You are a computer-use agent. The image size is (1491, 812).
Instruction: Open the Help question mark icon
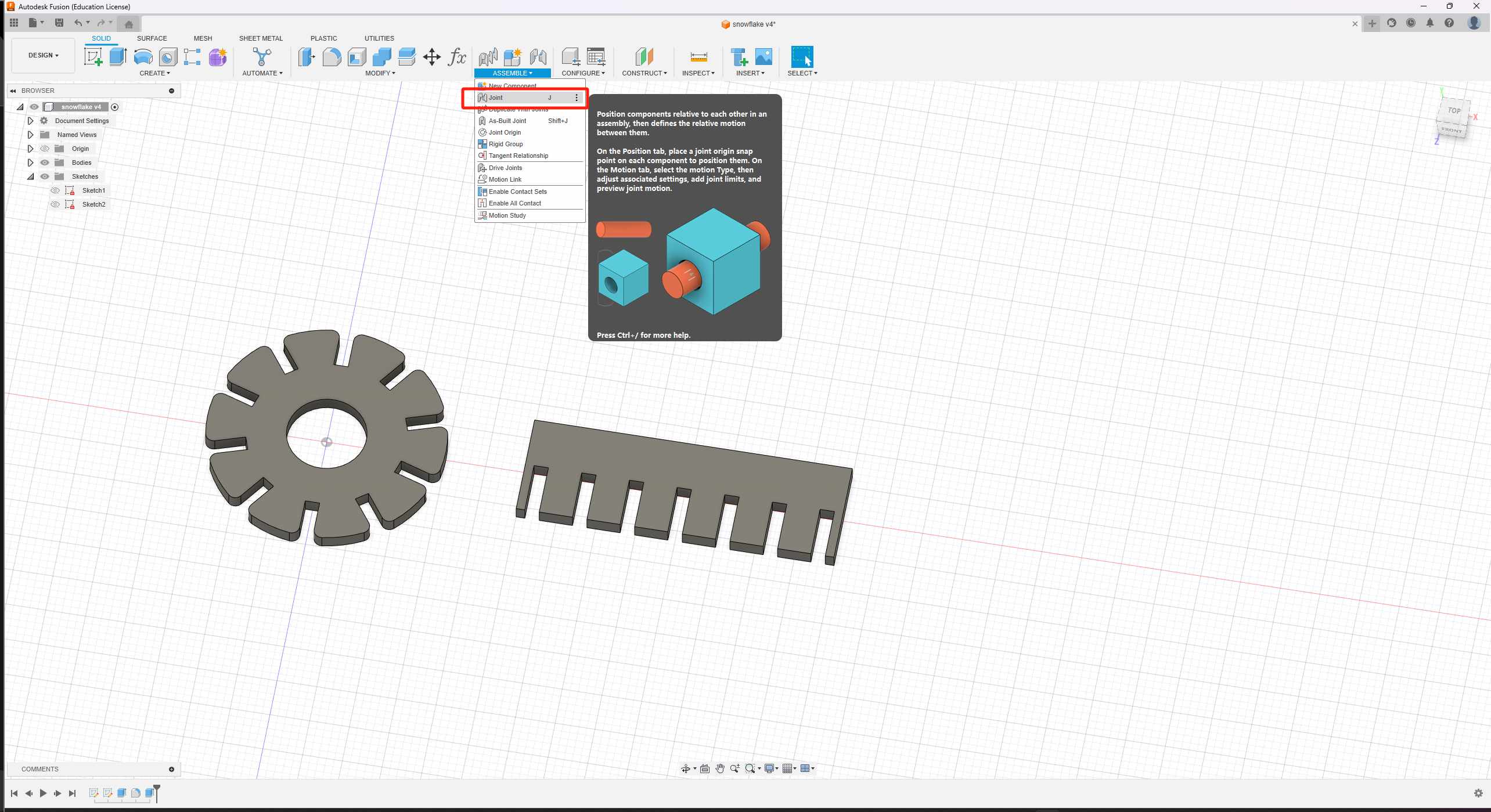1449,23
